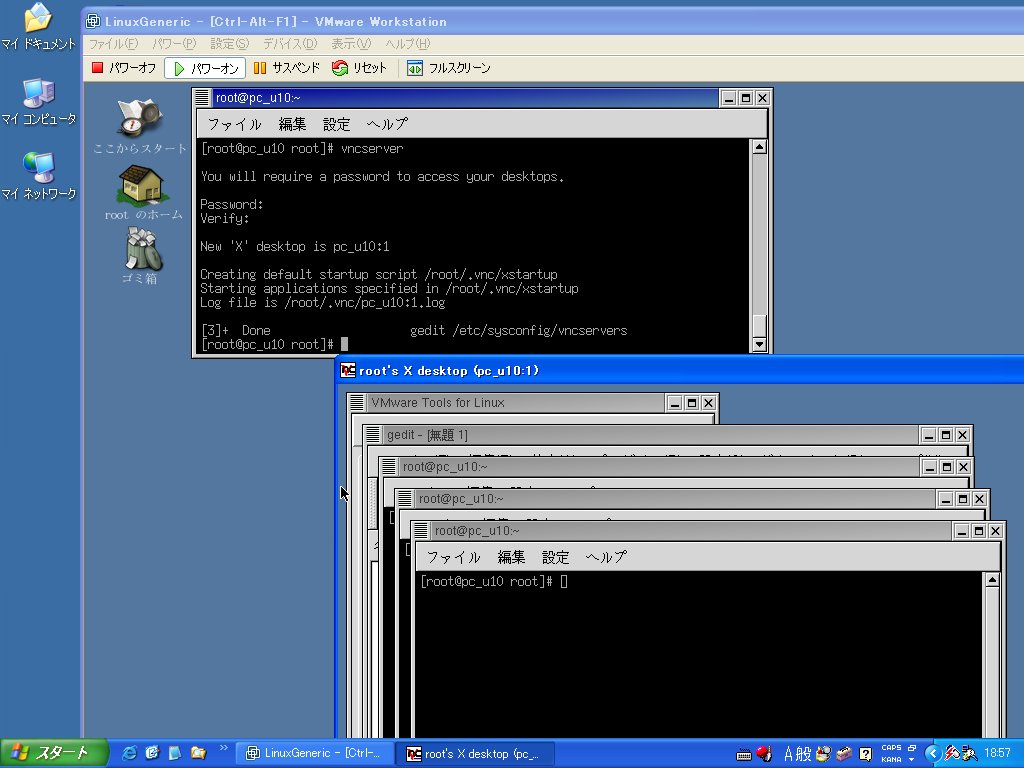Toggle the CAPS indicator on the language bar
Viewport: 1024px width, 768px height.
coord(891,748)
